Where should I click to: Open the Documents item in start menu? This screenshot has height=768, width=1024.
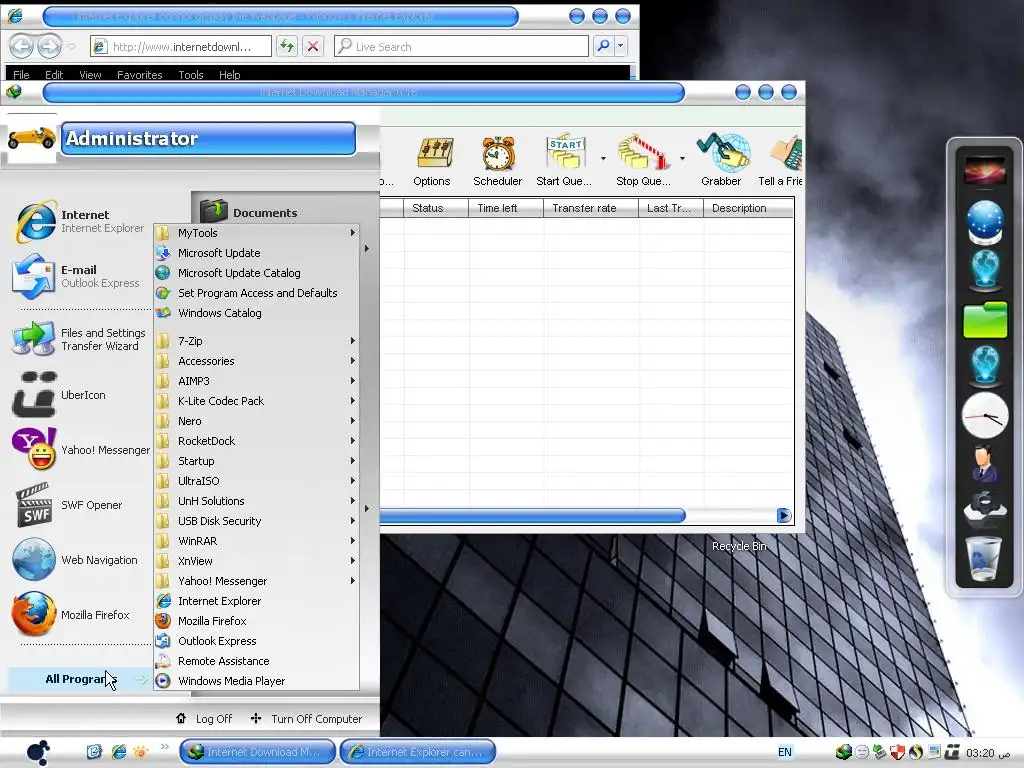click(x=264, y=212)
